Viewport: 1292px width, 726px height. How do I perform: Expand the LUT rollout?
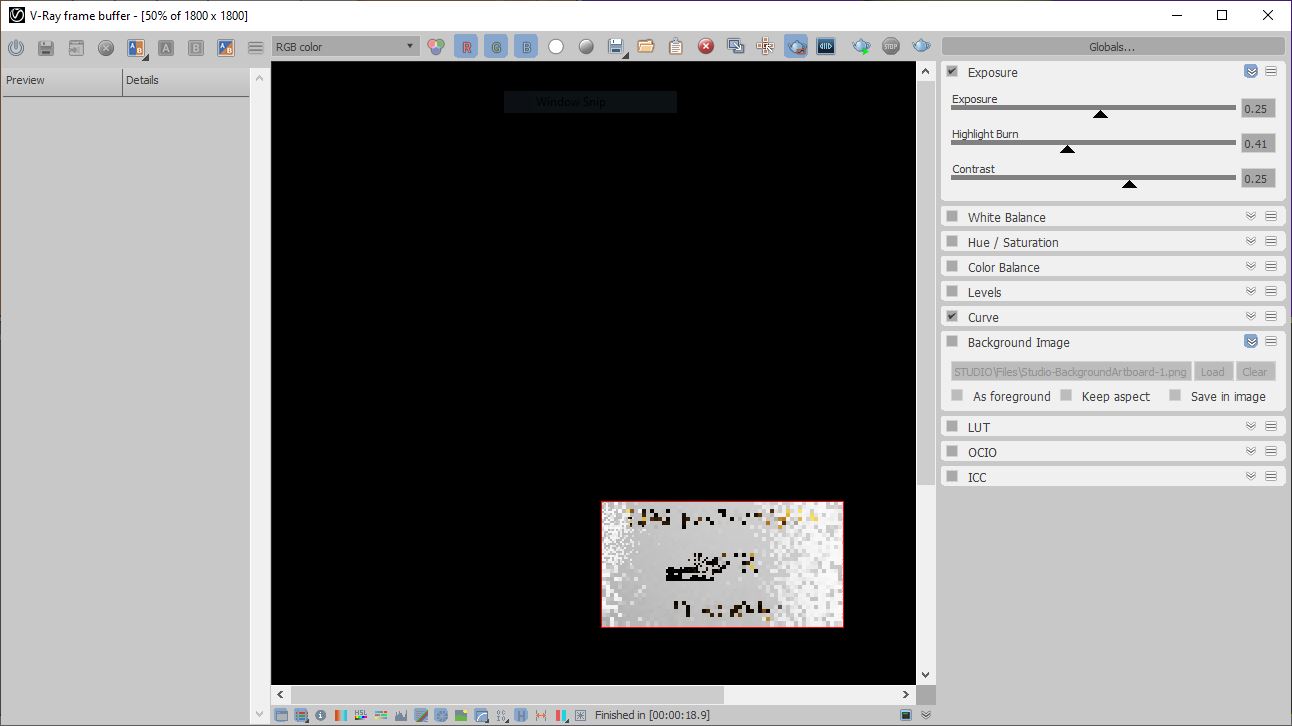1251,427
